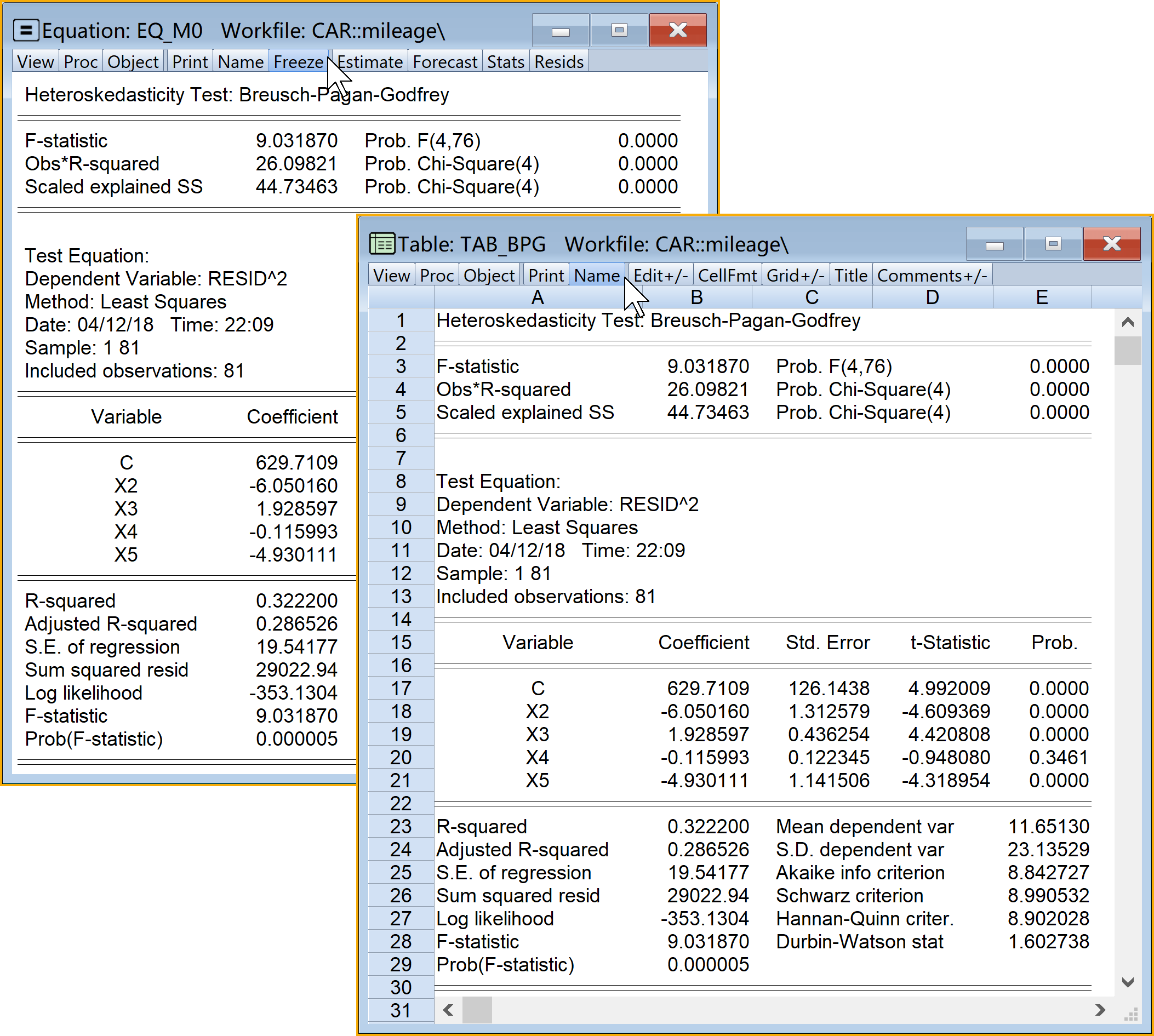Toggle Grid+/- lines in the table
Viewport: 1154px width, 1036px height.
[795, 276]
